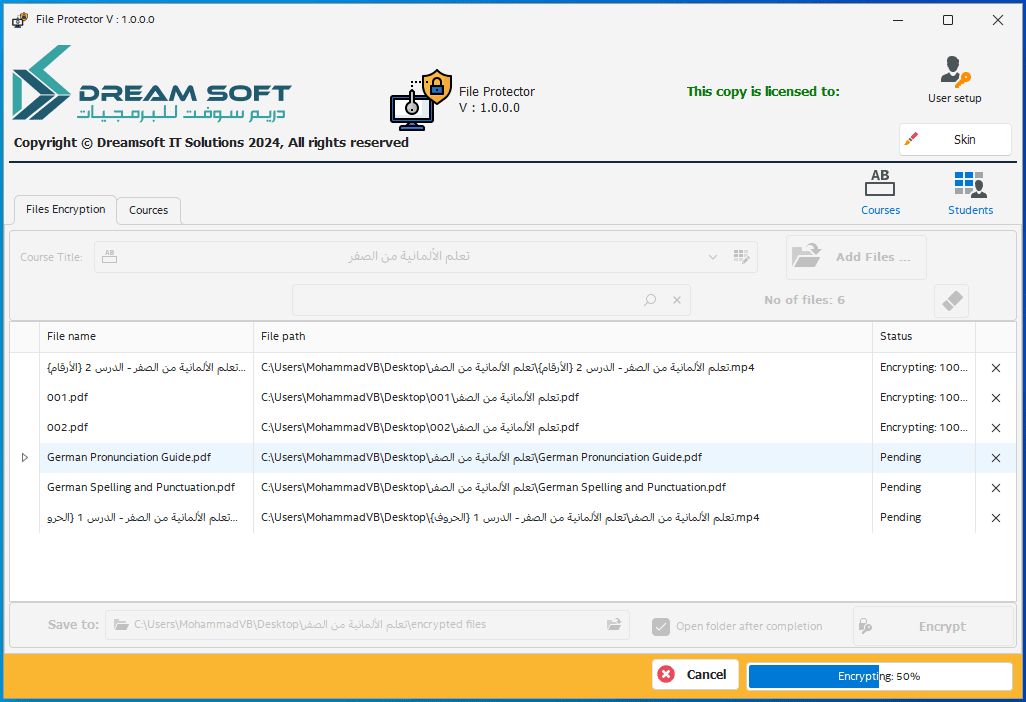Maximize the File Protector window

tap(947, 20)
